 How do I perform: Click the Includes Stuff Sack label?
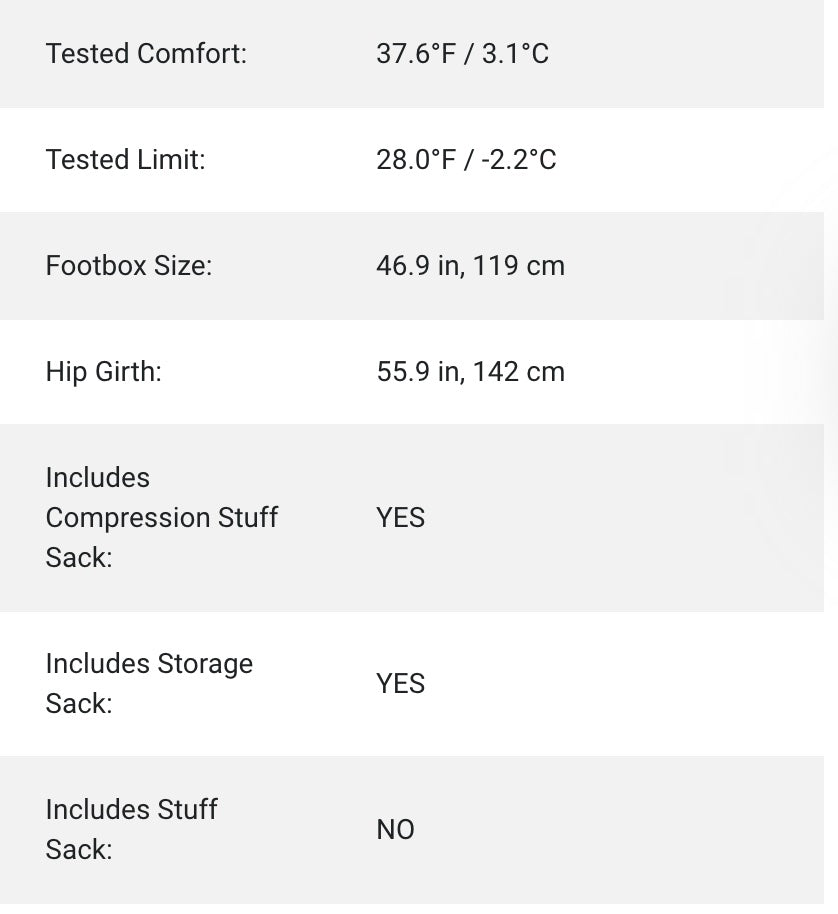coord(131,829)
